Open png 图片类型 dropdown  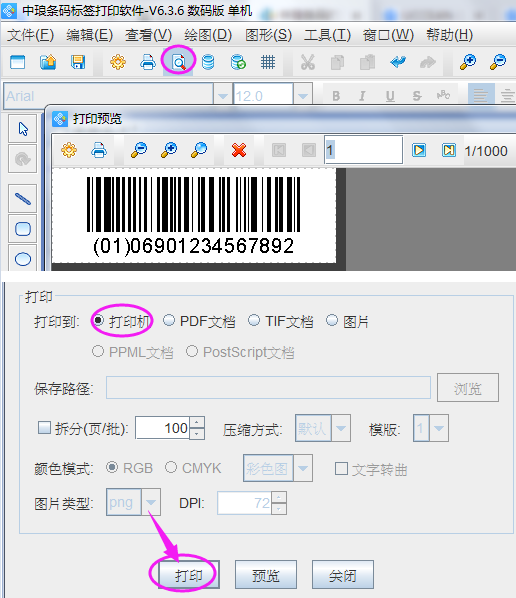(151, 502)
